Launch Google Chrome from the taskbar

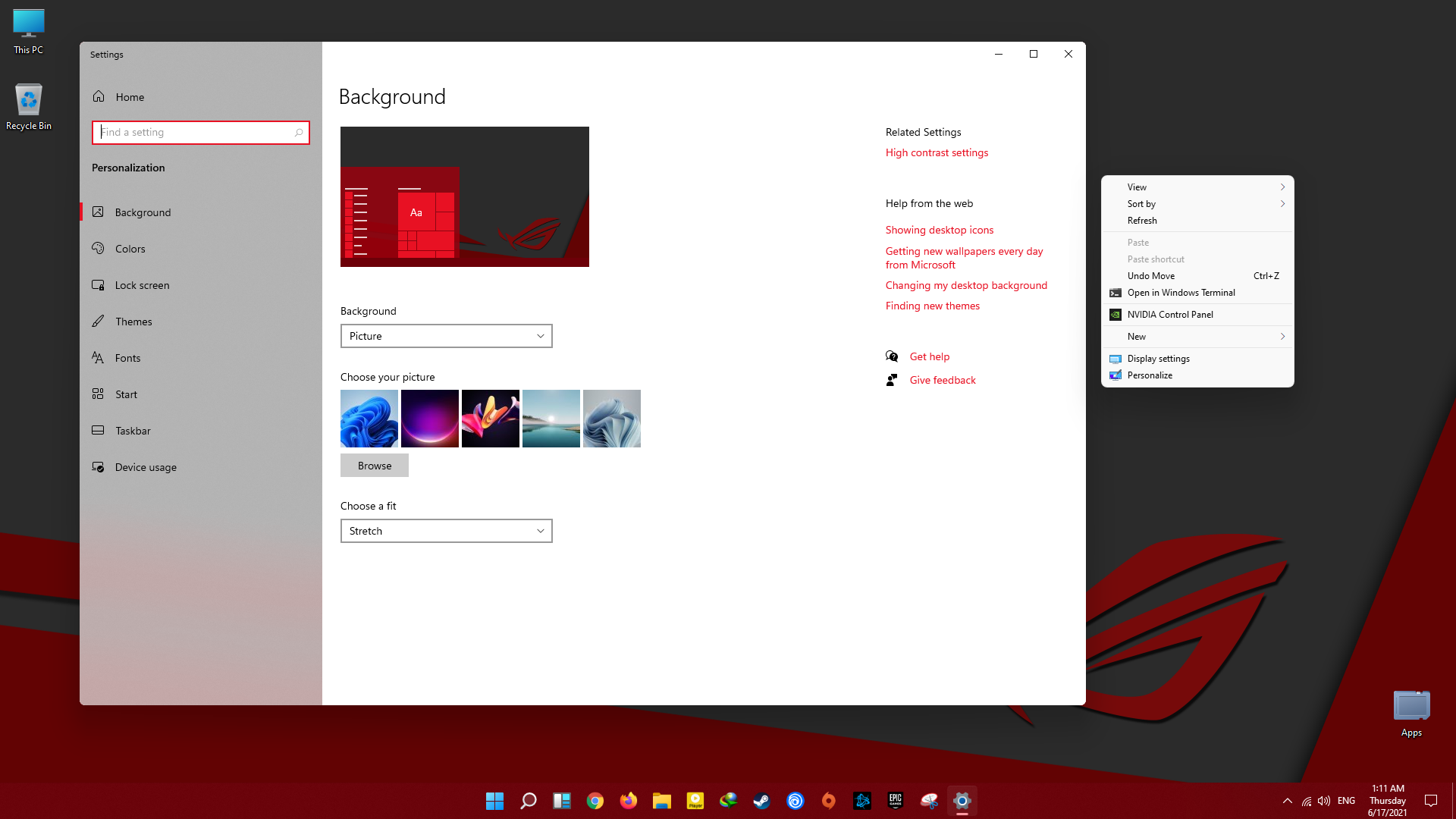[595, 801]
